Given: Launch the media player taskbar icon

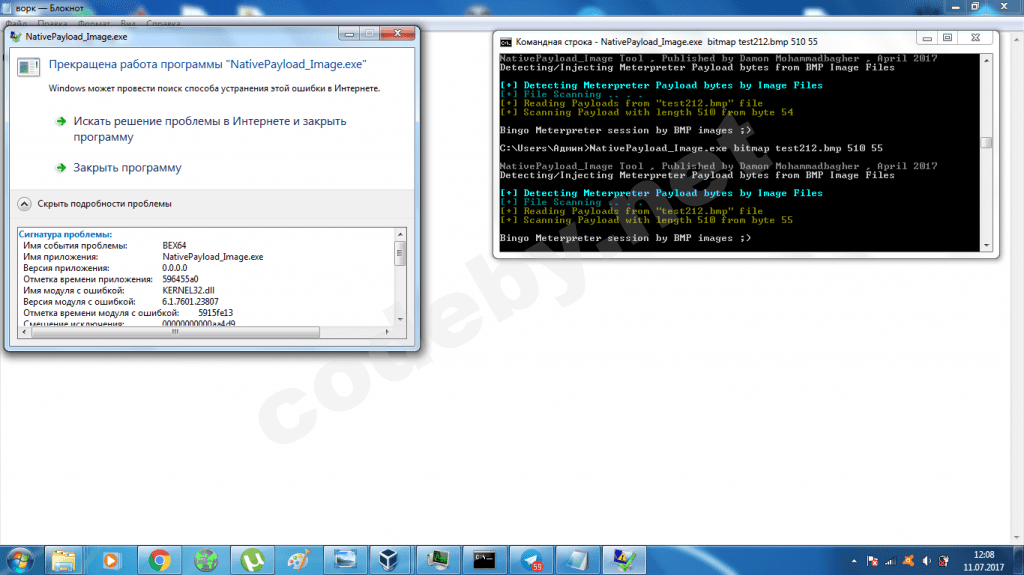Looking at the screenshot, I should 111,561.
